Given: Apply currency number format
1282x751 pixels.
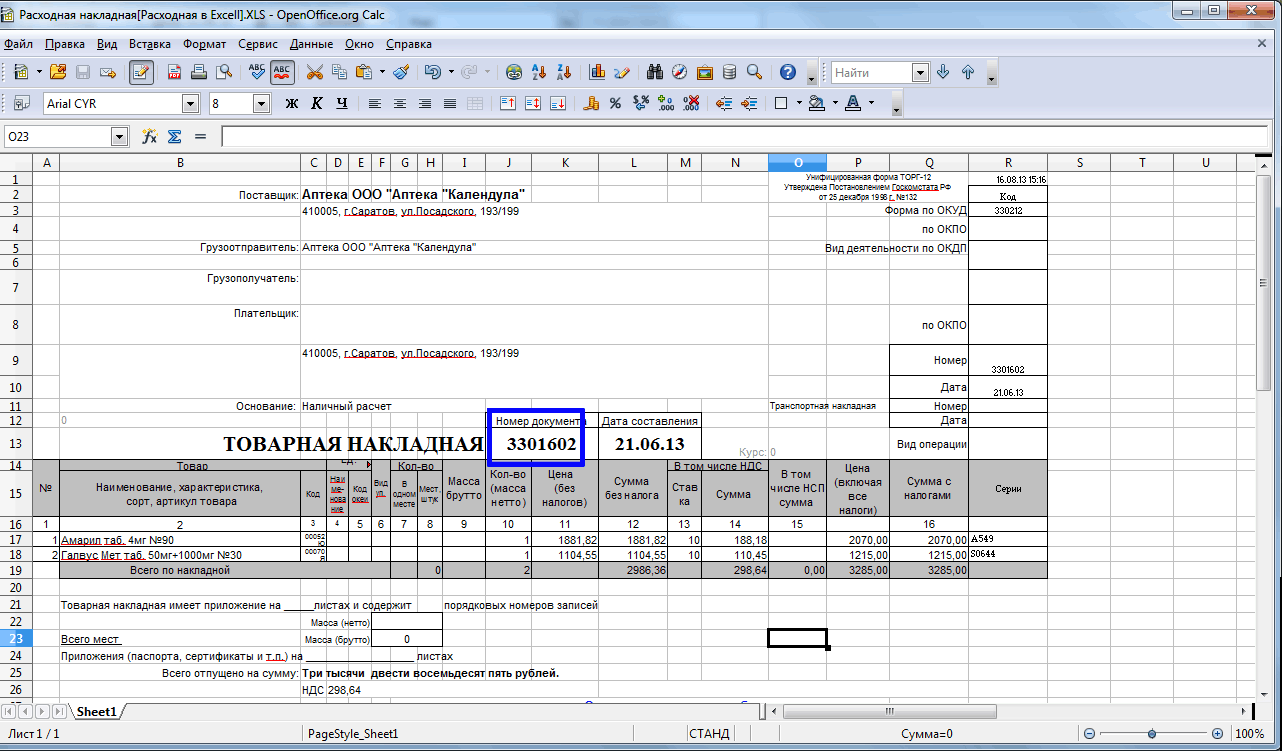Looking at the screenshot, I should [590, 103].
